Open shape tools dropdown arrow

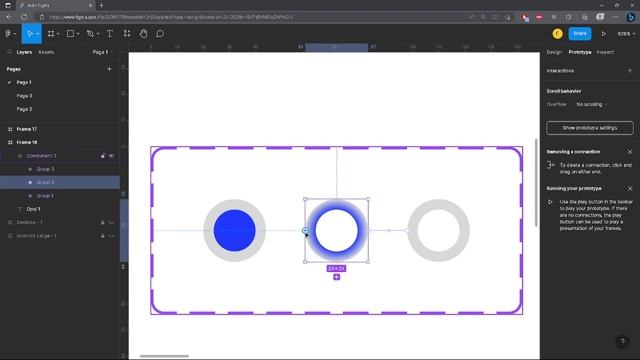(78, 34)
